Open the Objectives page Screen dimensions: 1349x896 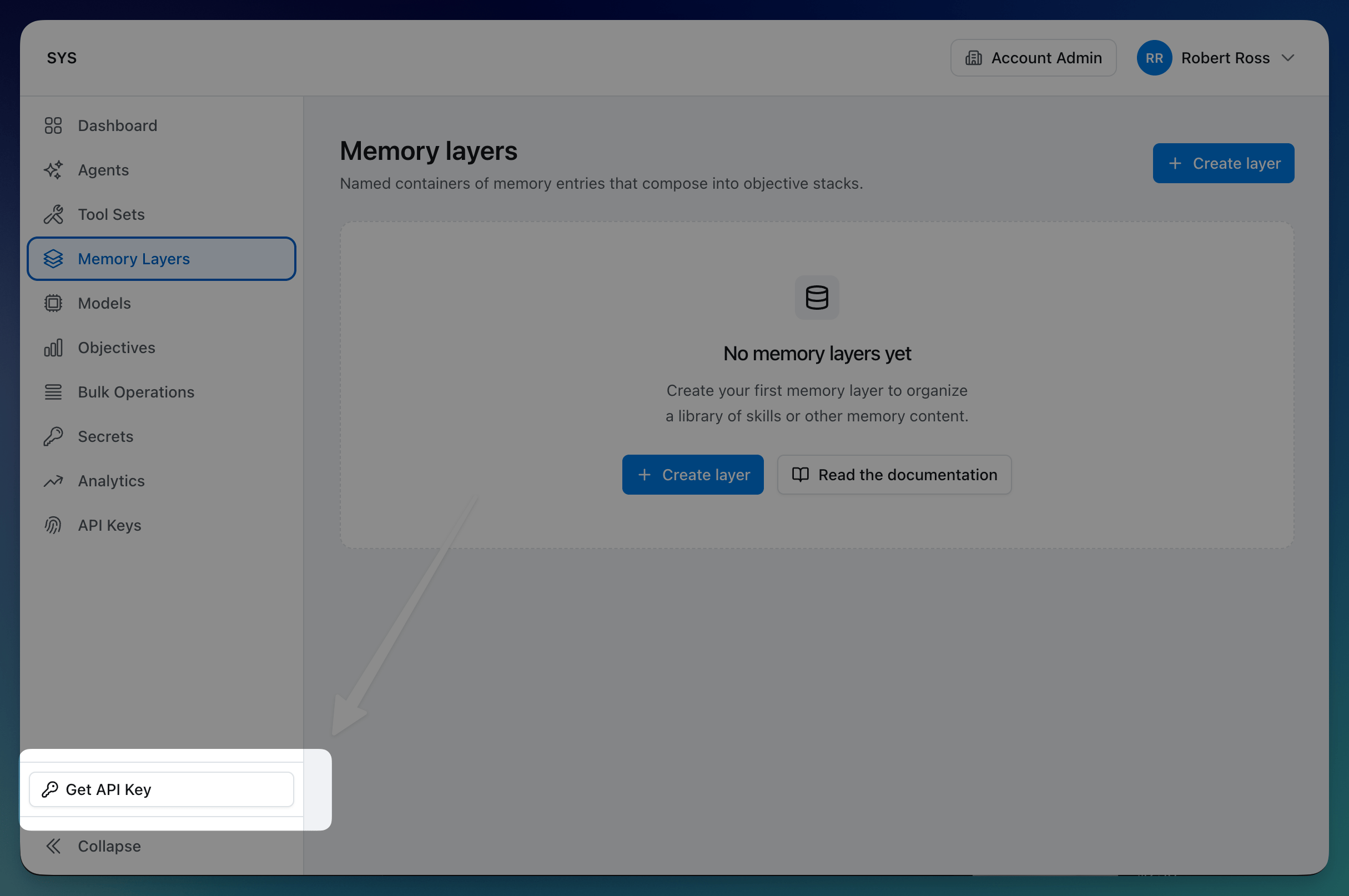(162, 348)
